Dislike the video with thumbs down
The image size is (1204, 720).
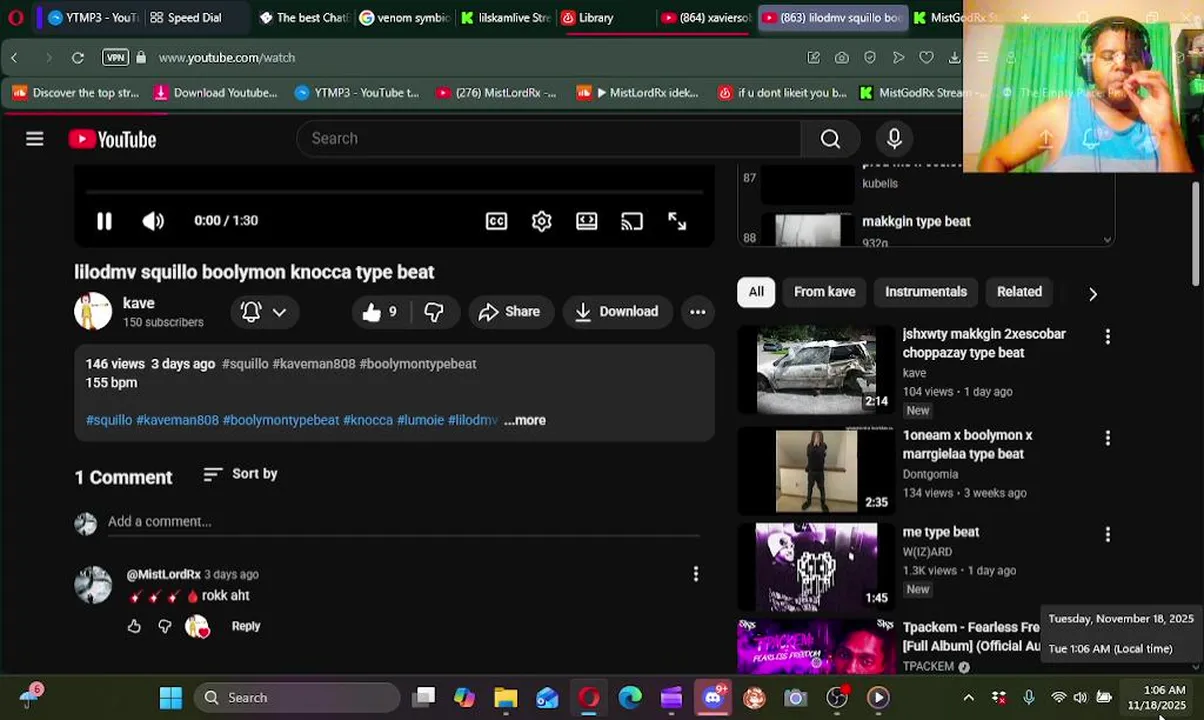433,312
